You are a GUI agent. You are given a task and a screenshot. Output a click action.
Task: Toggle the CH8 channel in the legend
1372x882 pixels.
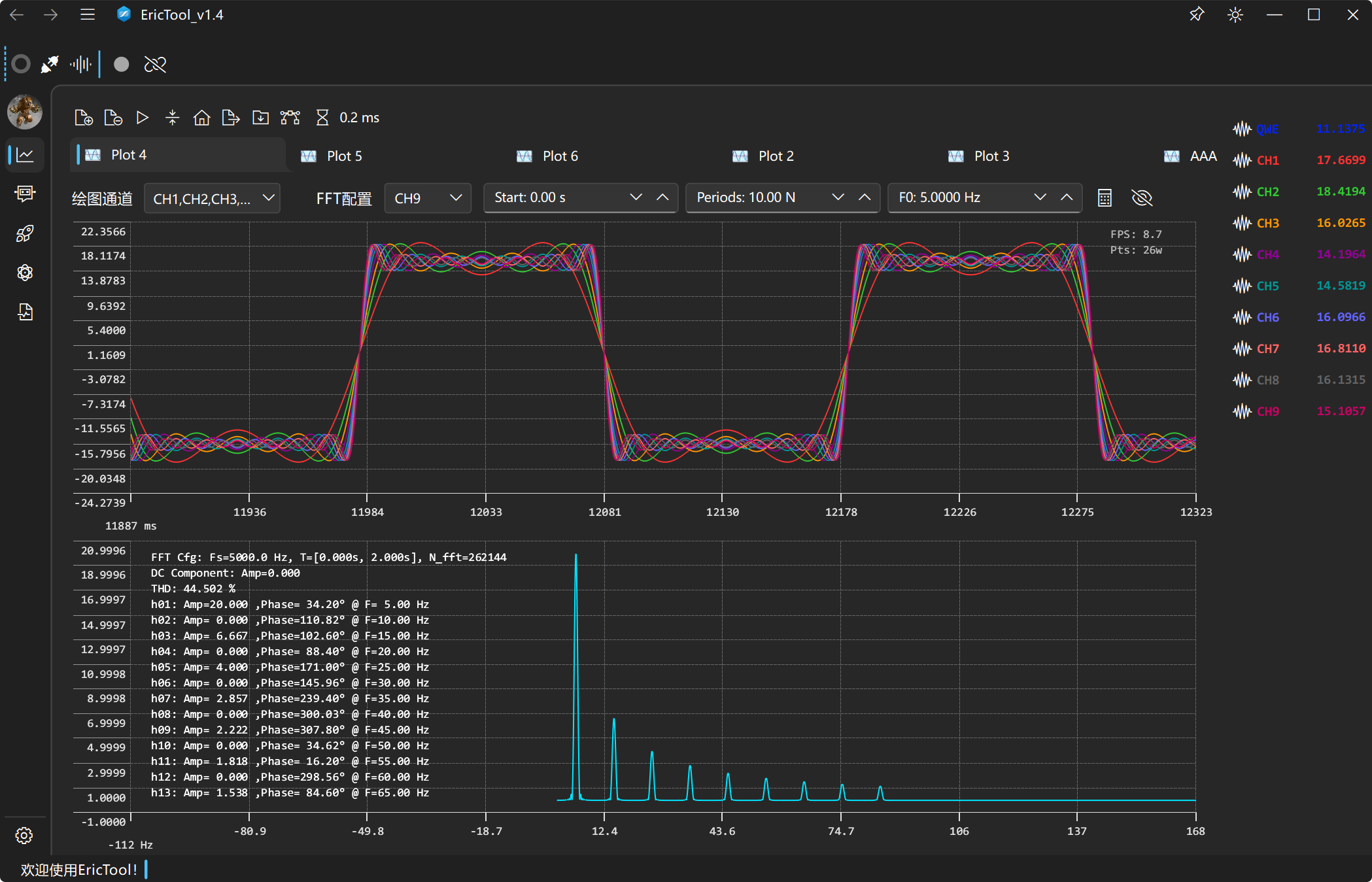point(1267,380)
